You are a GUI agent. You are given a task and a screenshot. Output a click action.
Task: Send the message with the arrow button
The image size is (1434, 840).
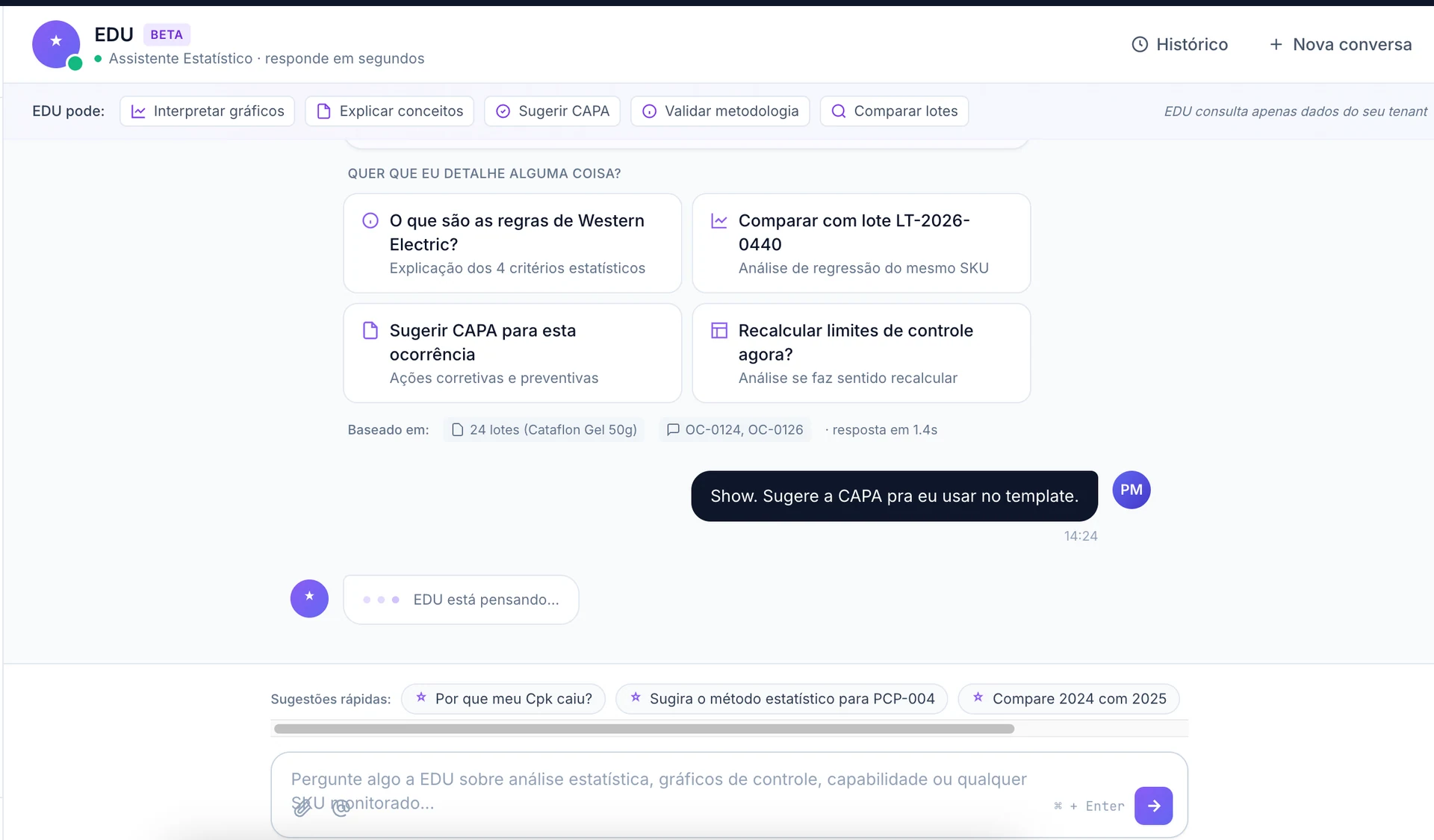coord(1154,806)
